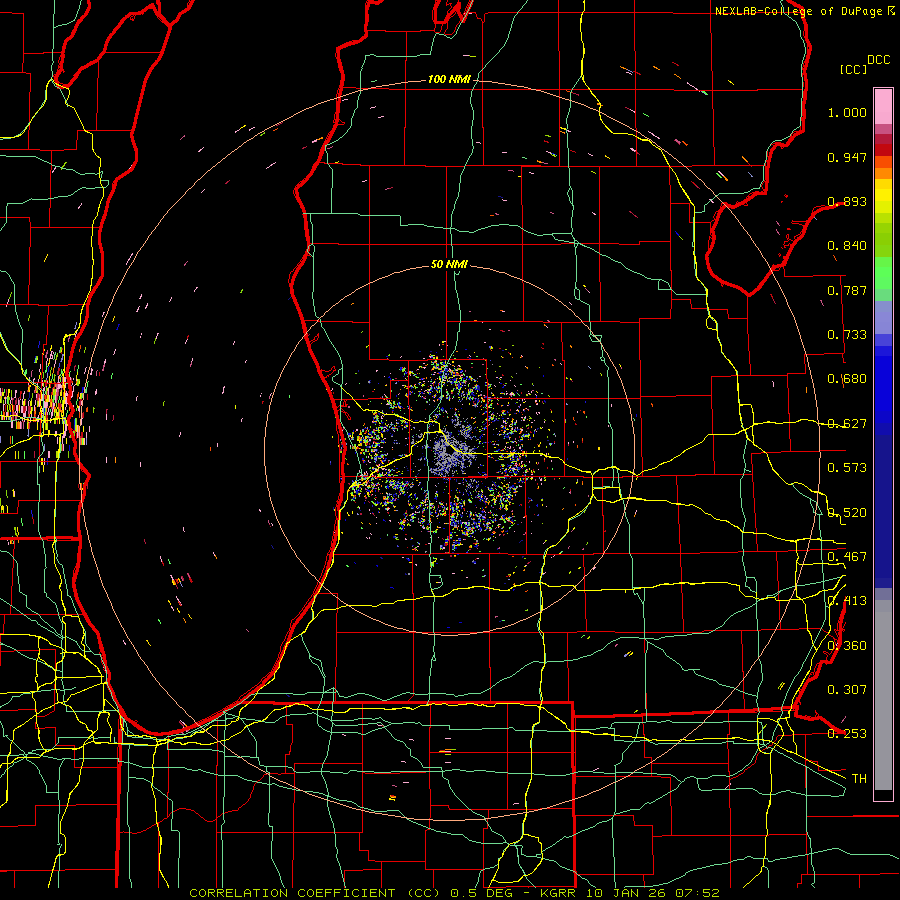Click the DCC legend heading
The height and width of the screenshot is (900, 900).
point(878,60)
